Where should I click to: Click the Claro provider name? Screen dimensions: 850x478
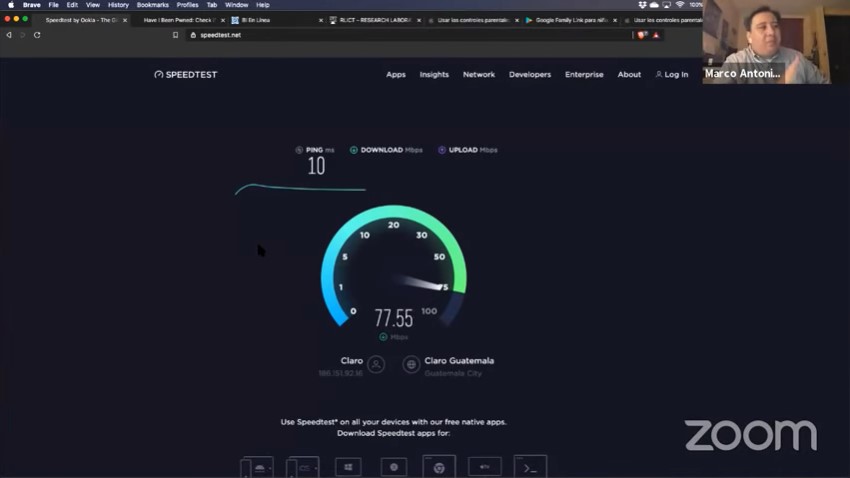pos(351,360)
